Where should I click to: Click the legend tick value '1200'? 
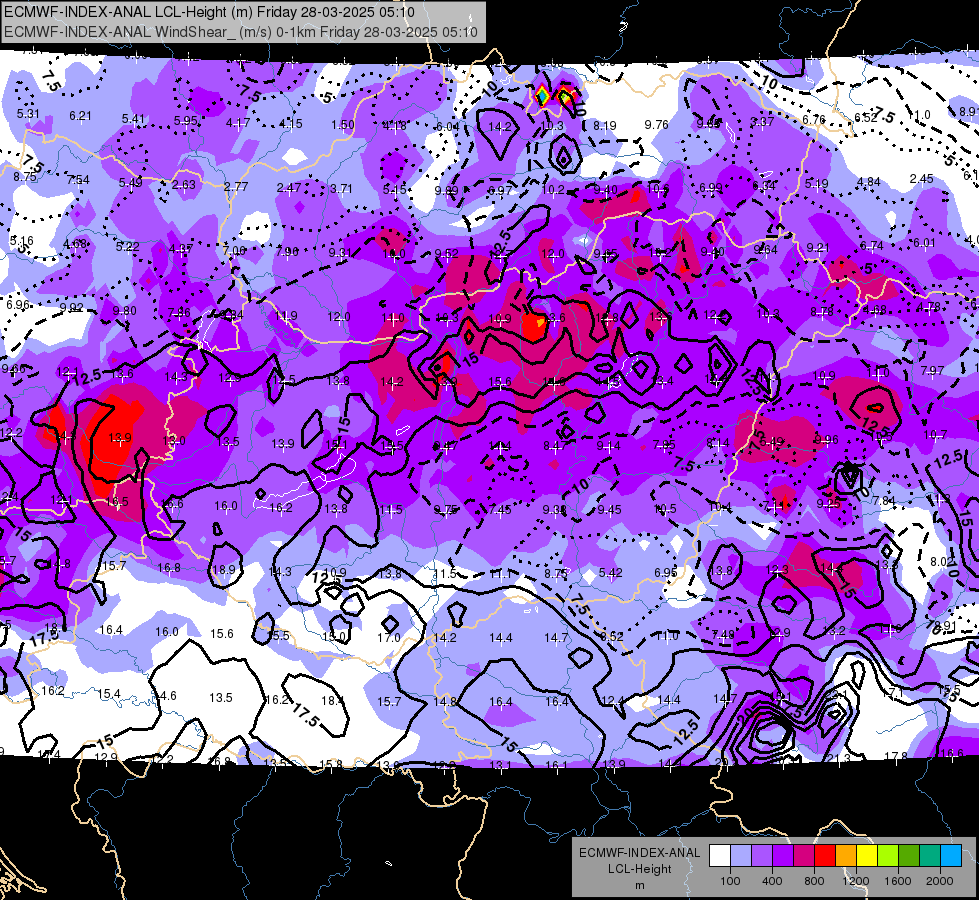856,881
